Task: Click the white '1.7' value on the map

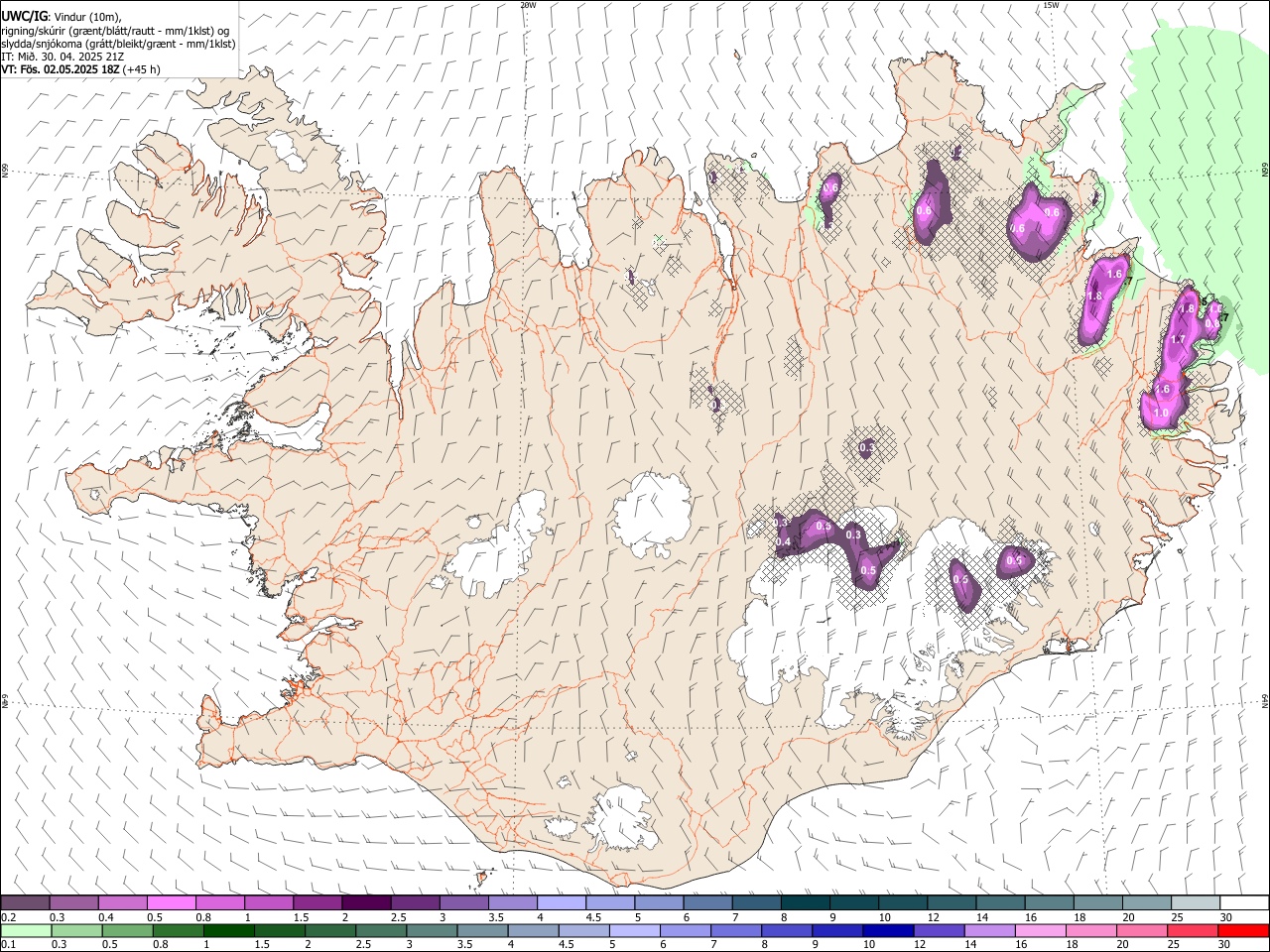Action: pyautogui.click(x=1178, y=340)
